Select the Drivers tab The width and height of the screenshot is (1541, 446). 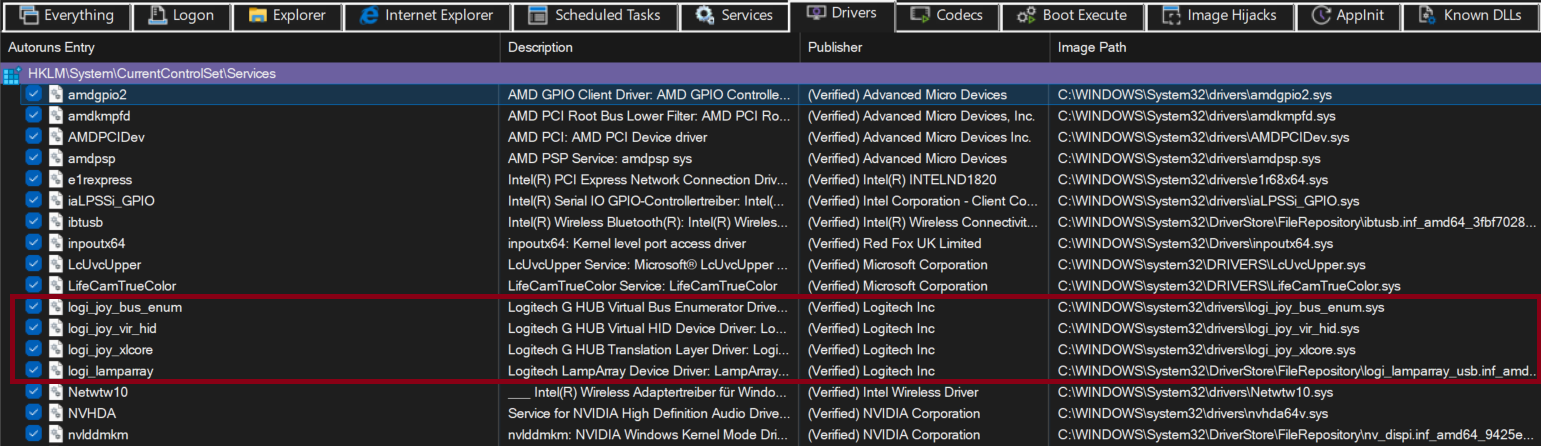click(x=841, y=14)
